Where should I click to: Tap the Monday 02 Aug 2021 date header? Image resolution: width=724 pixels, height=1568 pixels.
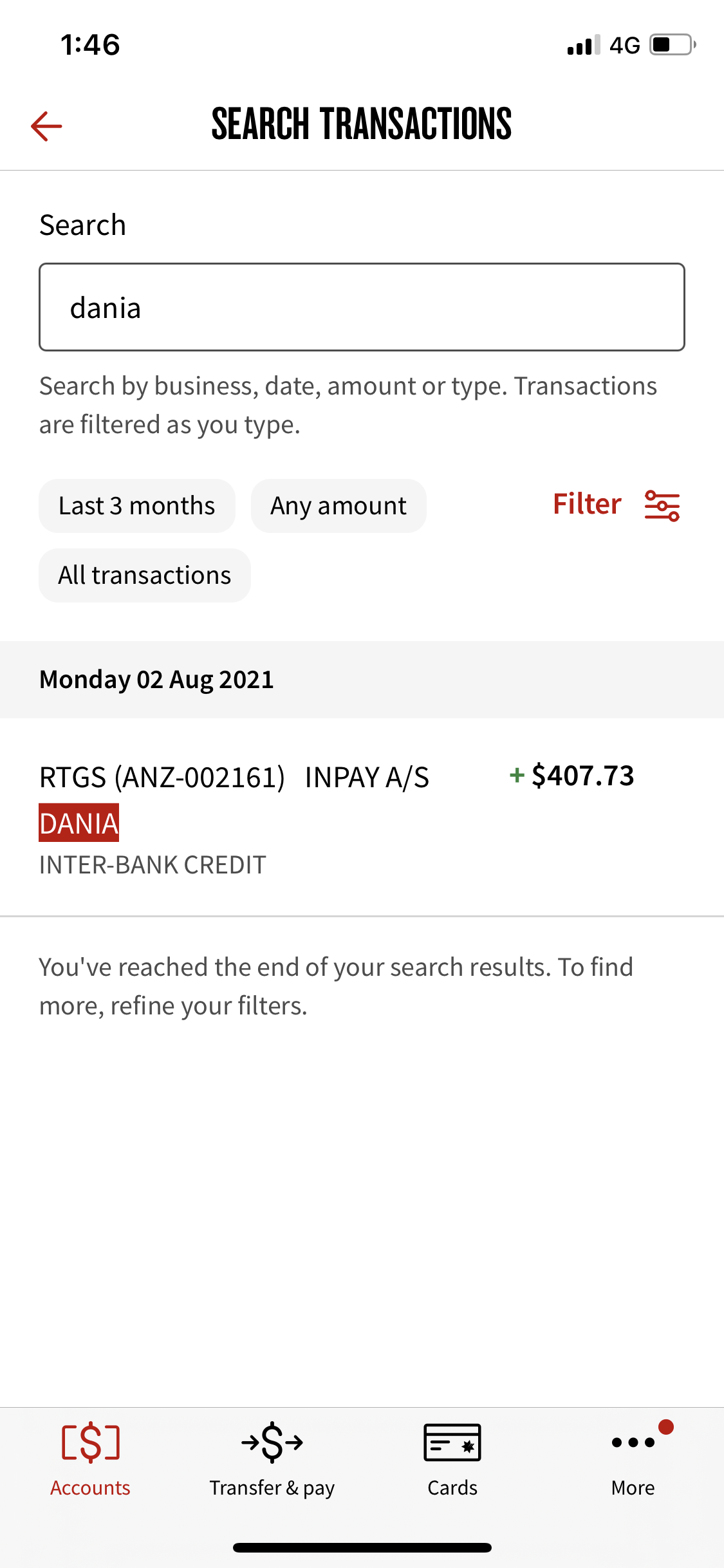[157, 680]
